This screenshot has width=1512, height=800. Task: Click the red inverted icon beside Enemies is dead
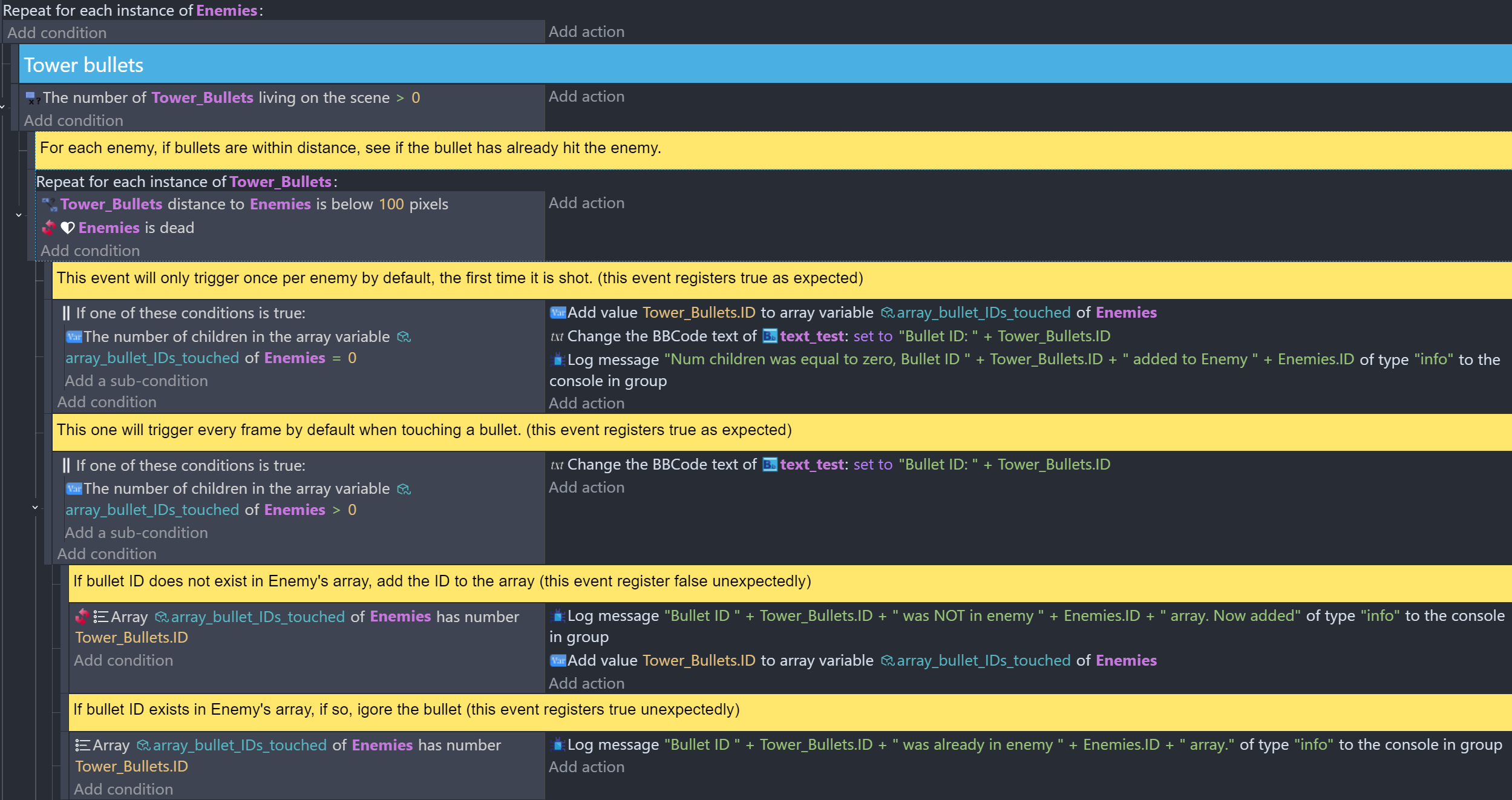point(49,228)
